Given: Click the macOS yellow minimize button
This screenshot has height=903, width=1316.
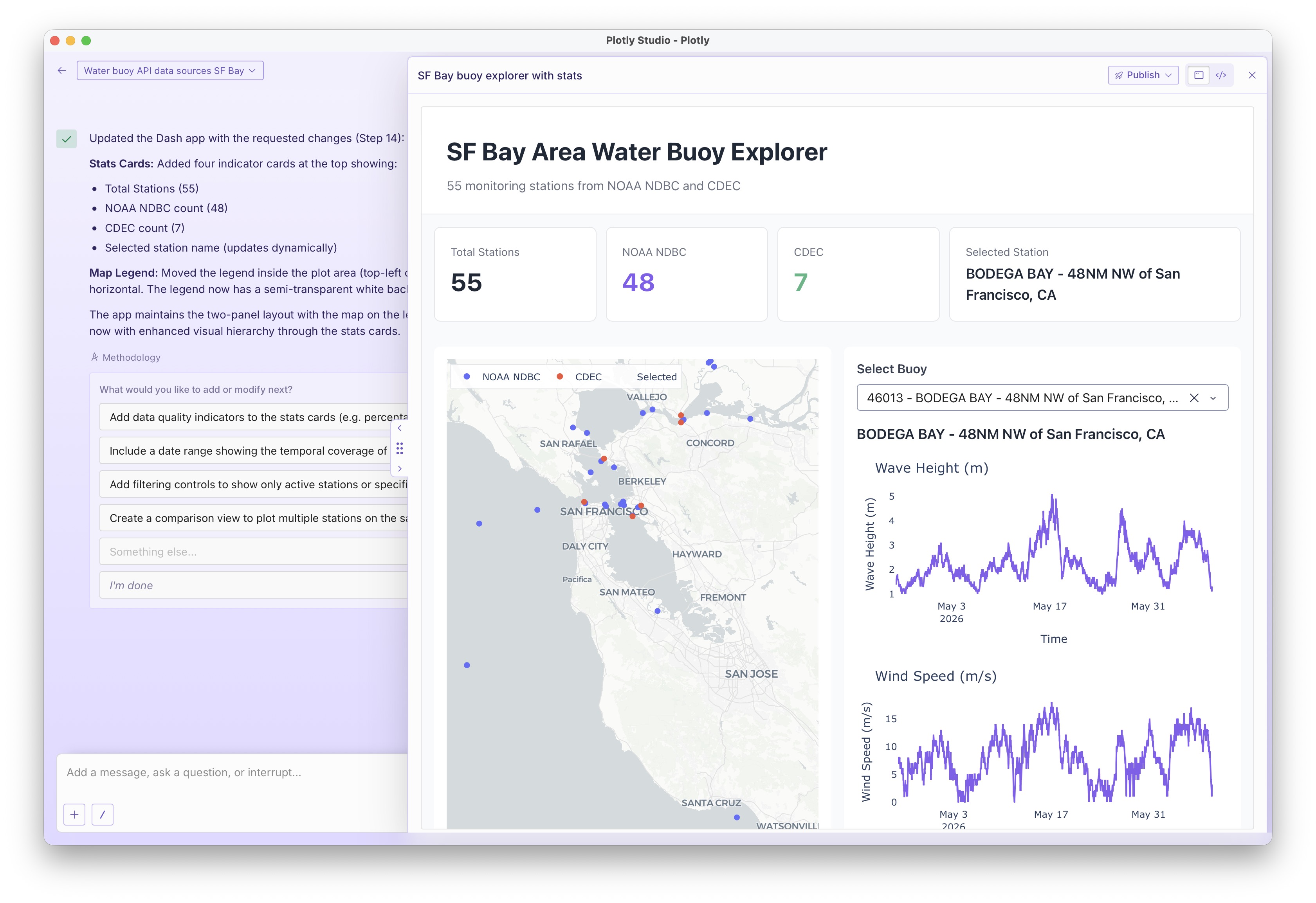Looking at the screenshot, I should (70, 41).
